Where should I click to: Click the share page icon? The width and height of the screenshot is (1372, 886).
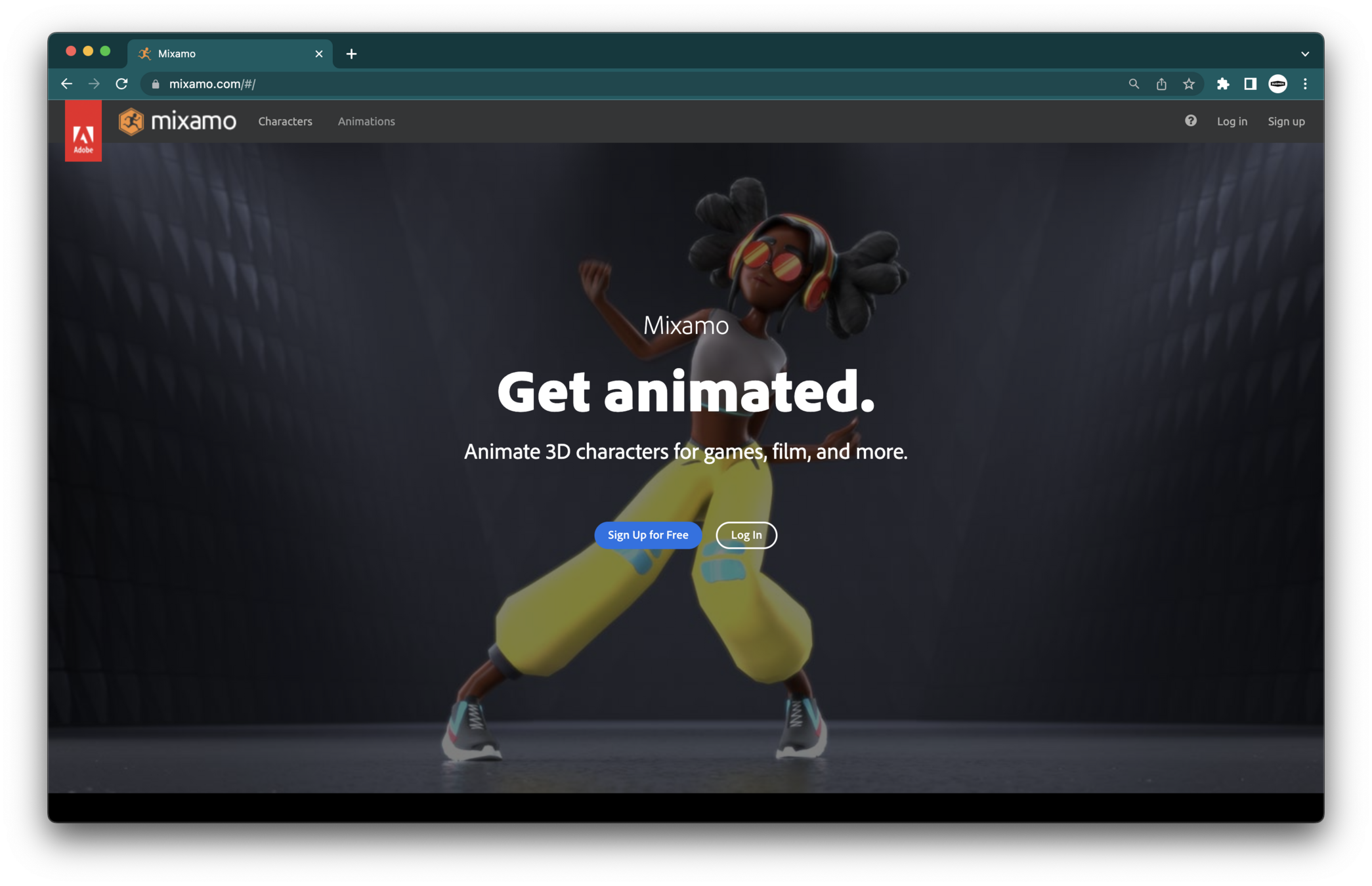coord(1161,84)
